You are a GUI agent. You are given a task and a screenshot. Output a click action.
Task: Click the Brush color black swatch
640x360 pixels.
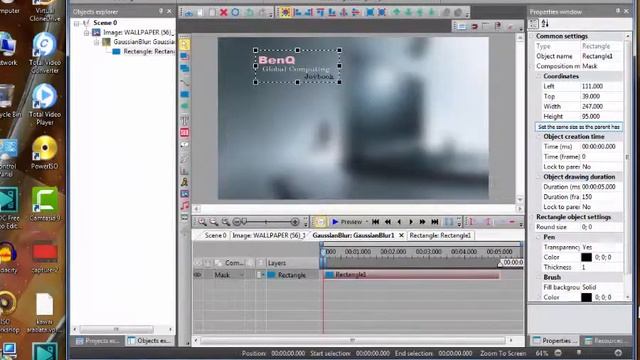pos(586,297)
